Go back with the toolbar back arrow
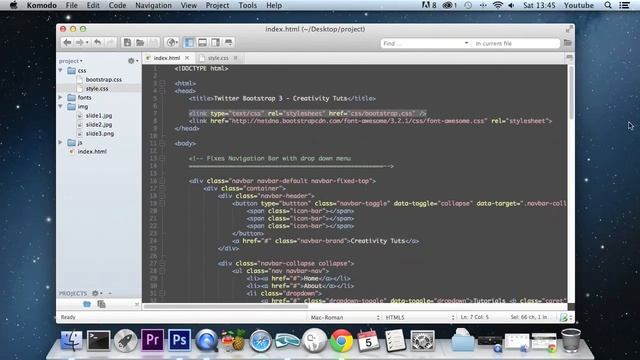The image size is (640, 360). [x=67, y=42]
